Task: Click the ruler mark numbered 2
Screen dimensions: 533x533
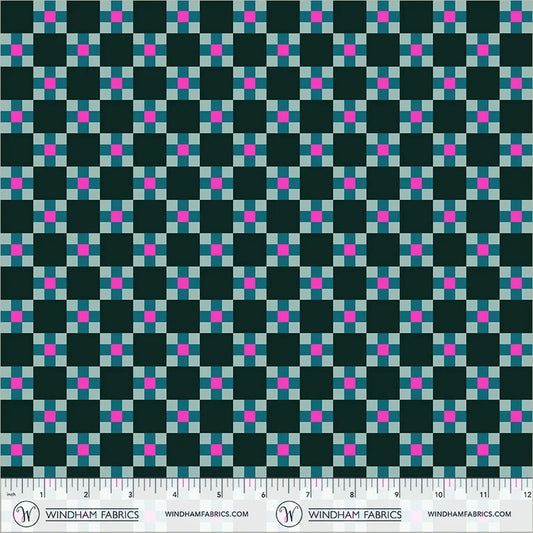Action: point(86,495)
